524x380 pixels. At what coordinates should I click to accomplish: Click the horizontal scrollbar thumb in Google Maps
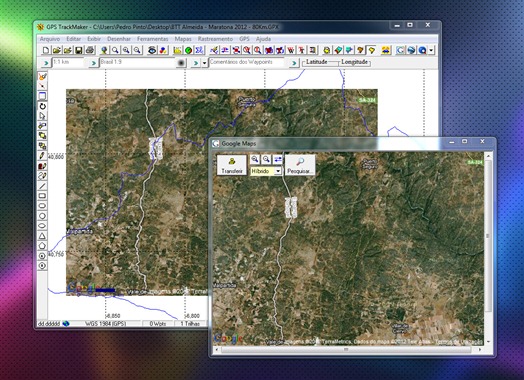click(346, 350)
